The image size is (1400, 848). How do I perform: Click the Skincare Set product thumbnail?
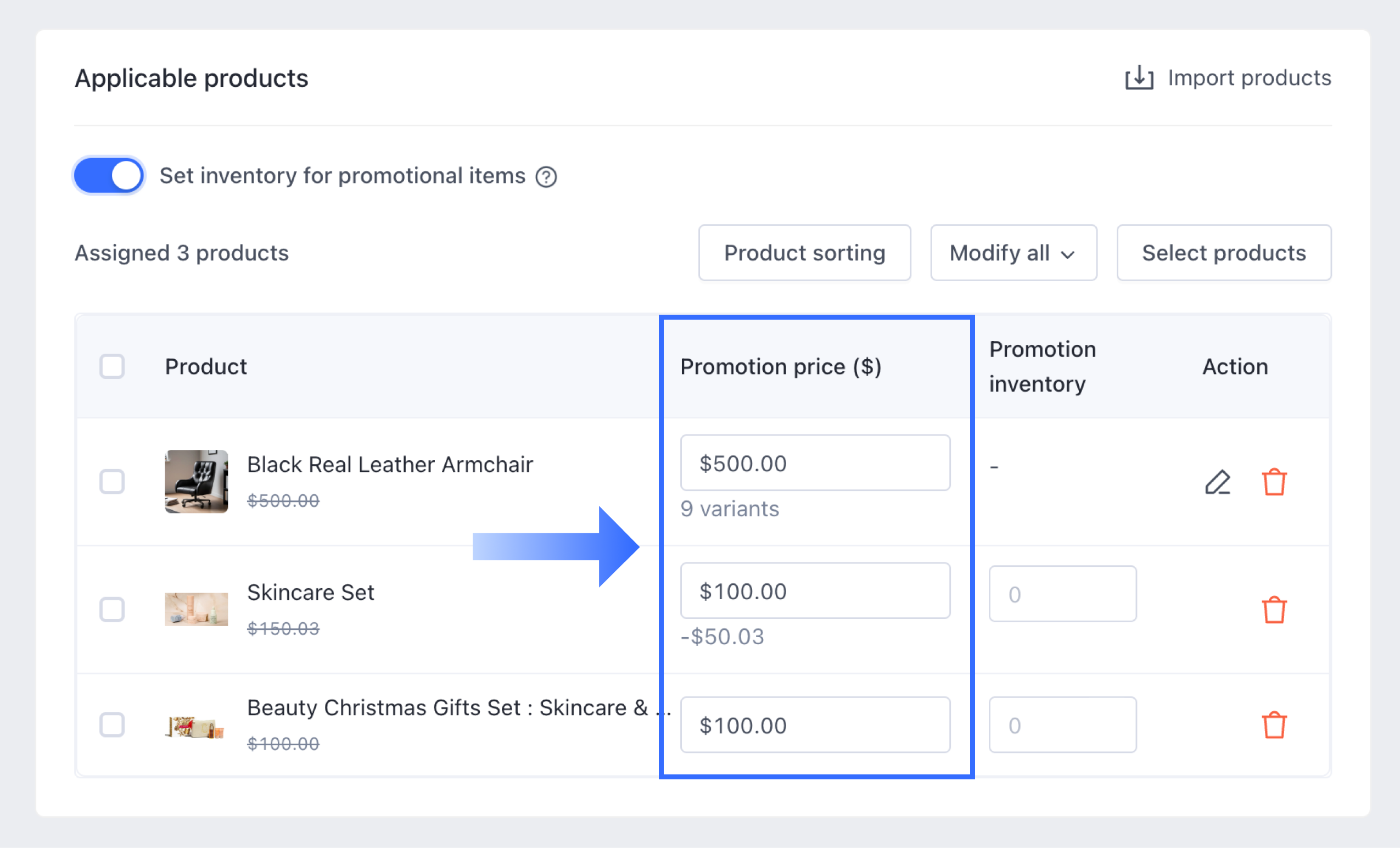pos(196,609)
